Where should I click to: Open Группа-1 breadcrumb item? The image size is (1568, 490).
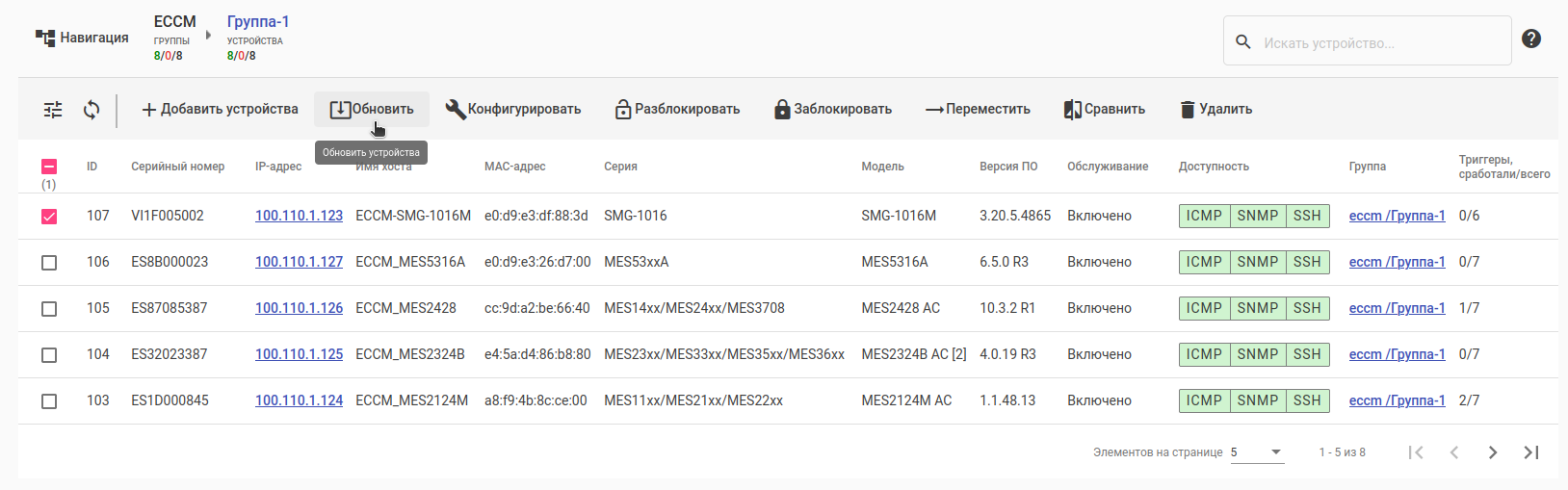click(x=258, y=22)
